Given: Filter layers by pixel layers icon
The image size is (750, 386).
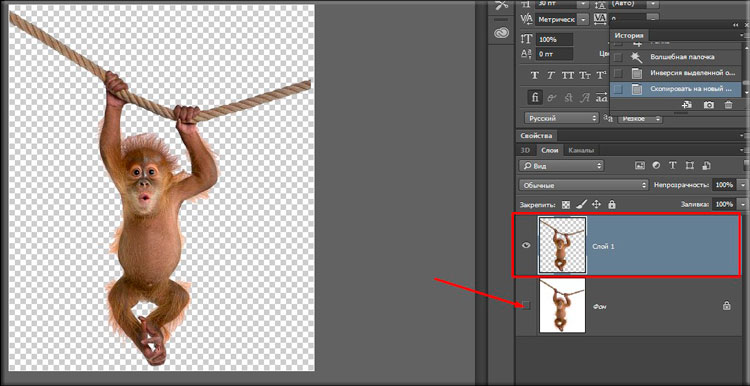Looking at the screenshot, I should pyautogui.click(x=640, y=165).
